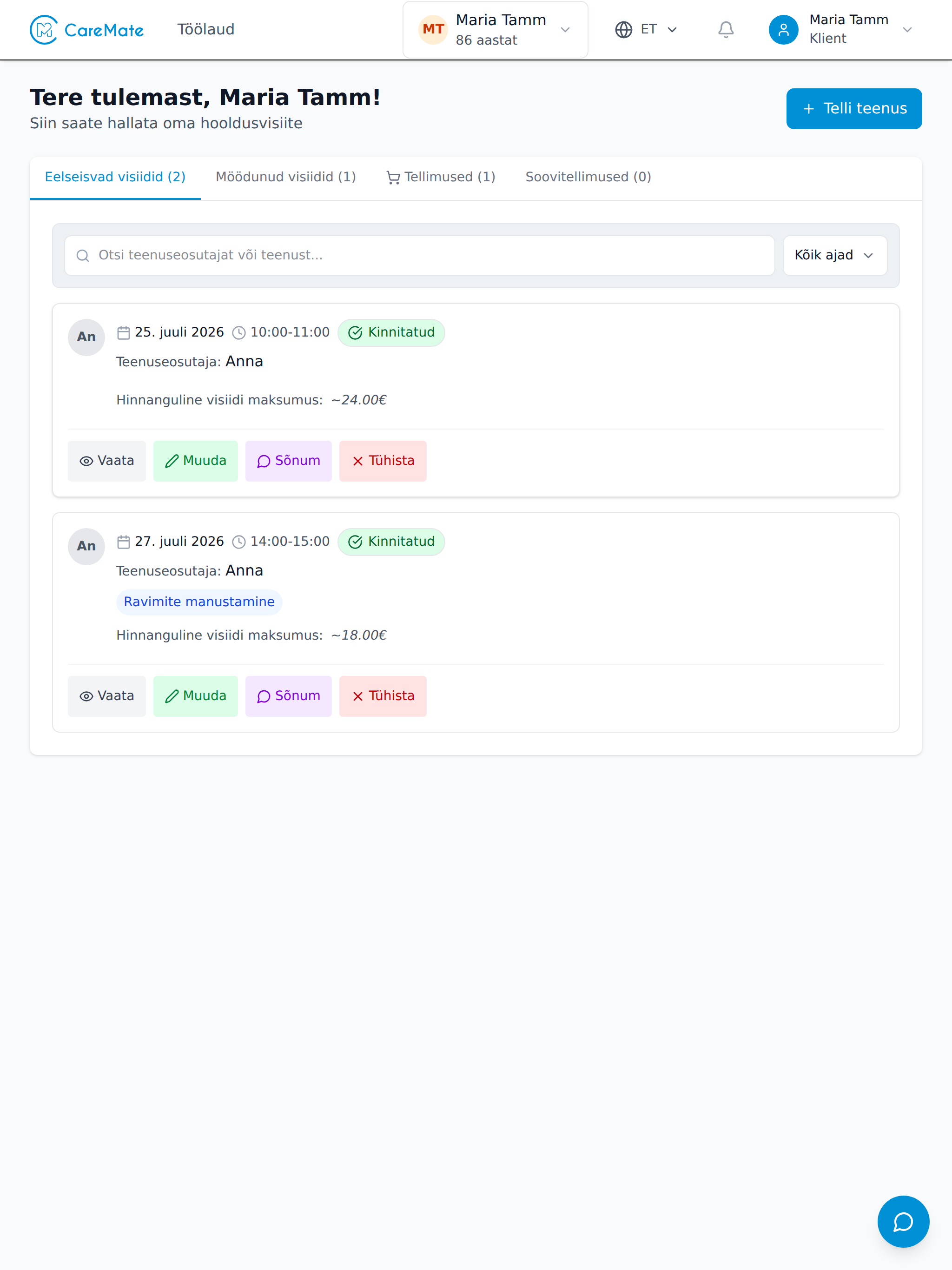Click Vaata on the 25. juuli visit
Viewport: 952px width, 1270px height.
coord(107,461)
